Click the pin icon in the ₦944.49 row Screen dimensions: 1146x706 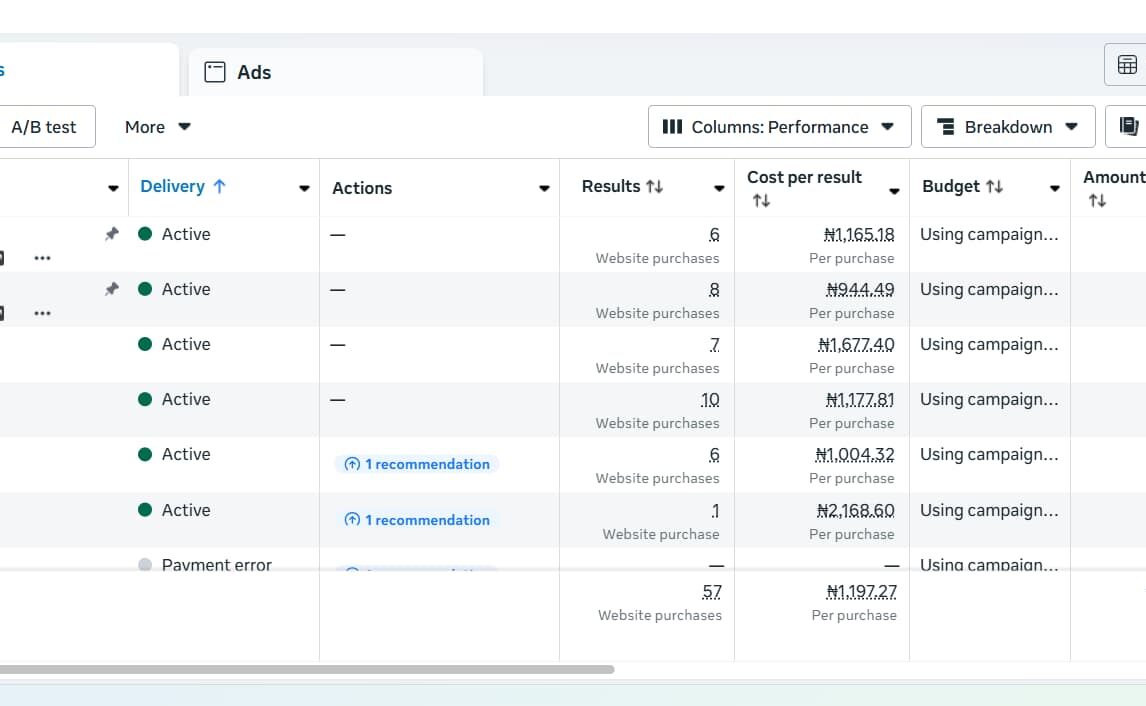pyautogui.click(x=111, y=289)
